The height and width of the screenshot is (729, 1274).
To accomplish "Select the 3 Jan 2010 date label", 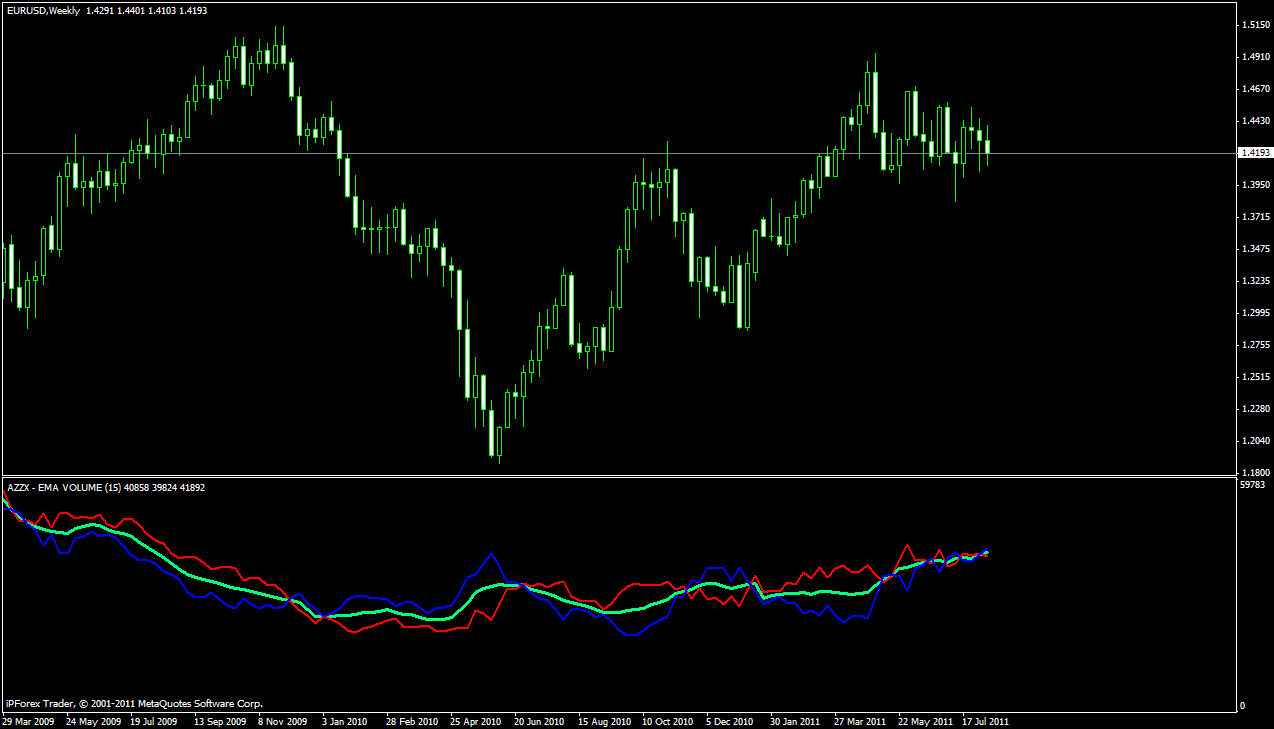I will pos(345,721).
